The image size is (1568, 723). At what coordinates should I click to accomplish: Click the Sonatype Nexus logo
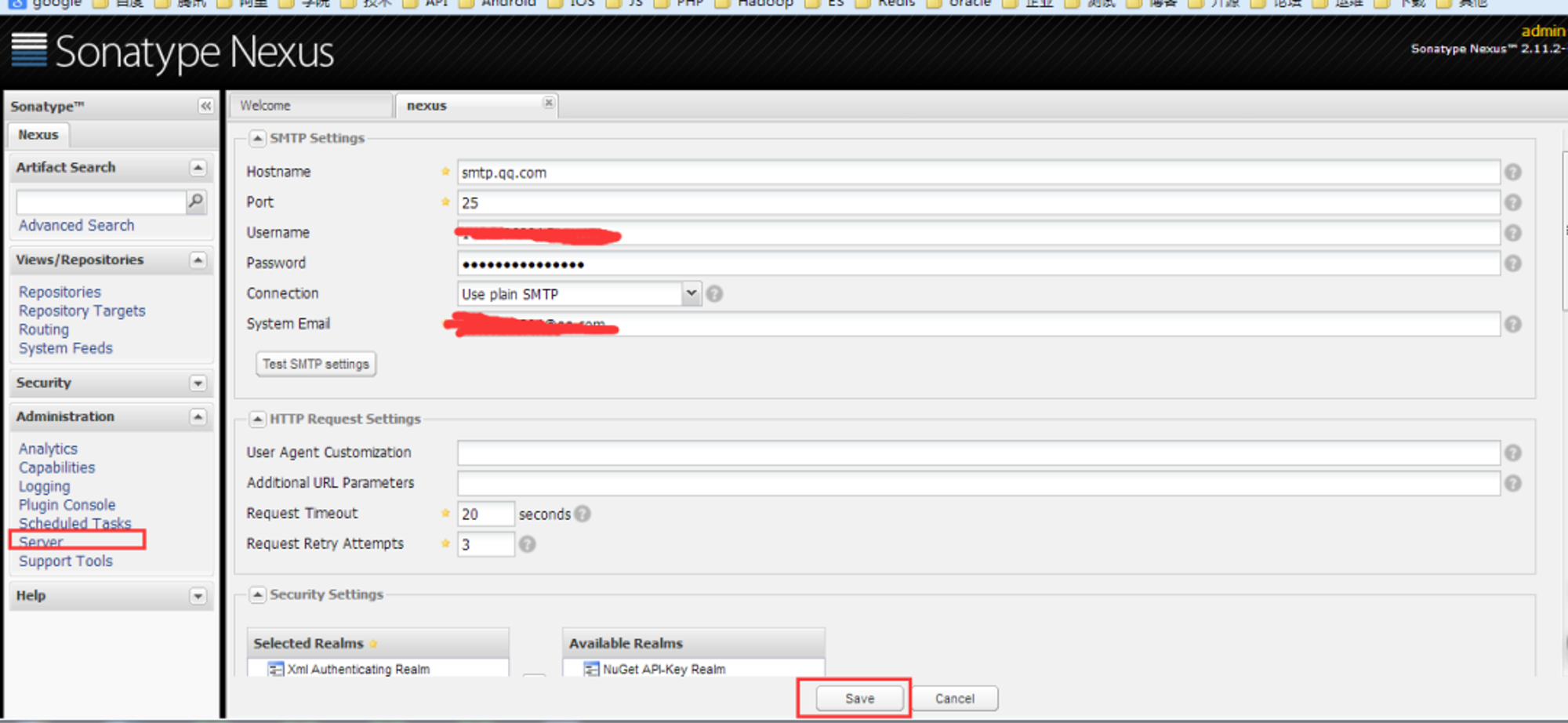click(172, 52)
